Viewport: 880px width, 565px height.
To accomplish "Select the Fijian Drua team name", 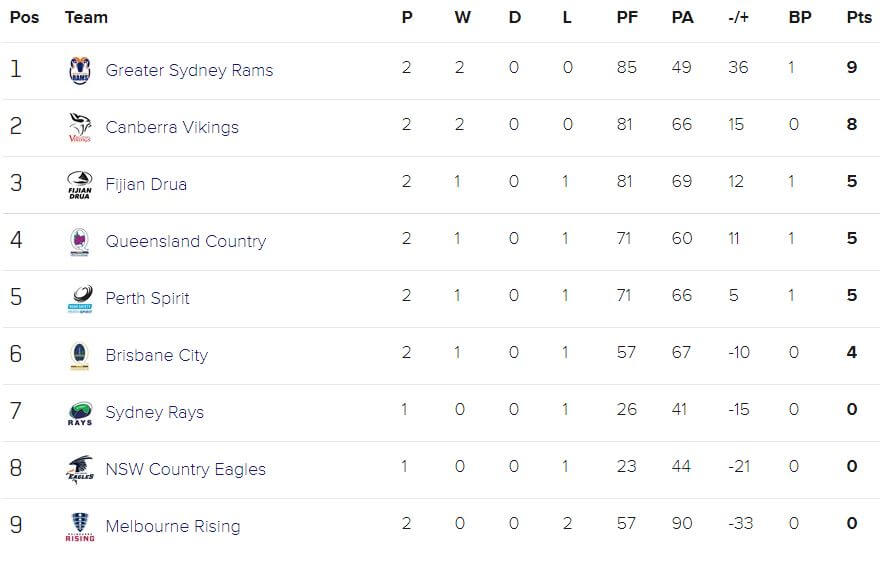I will point(146,185).
